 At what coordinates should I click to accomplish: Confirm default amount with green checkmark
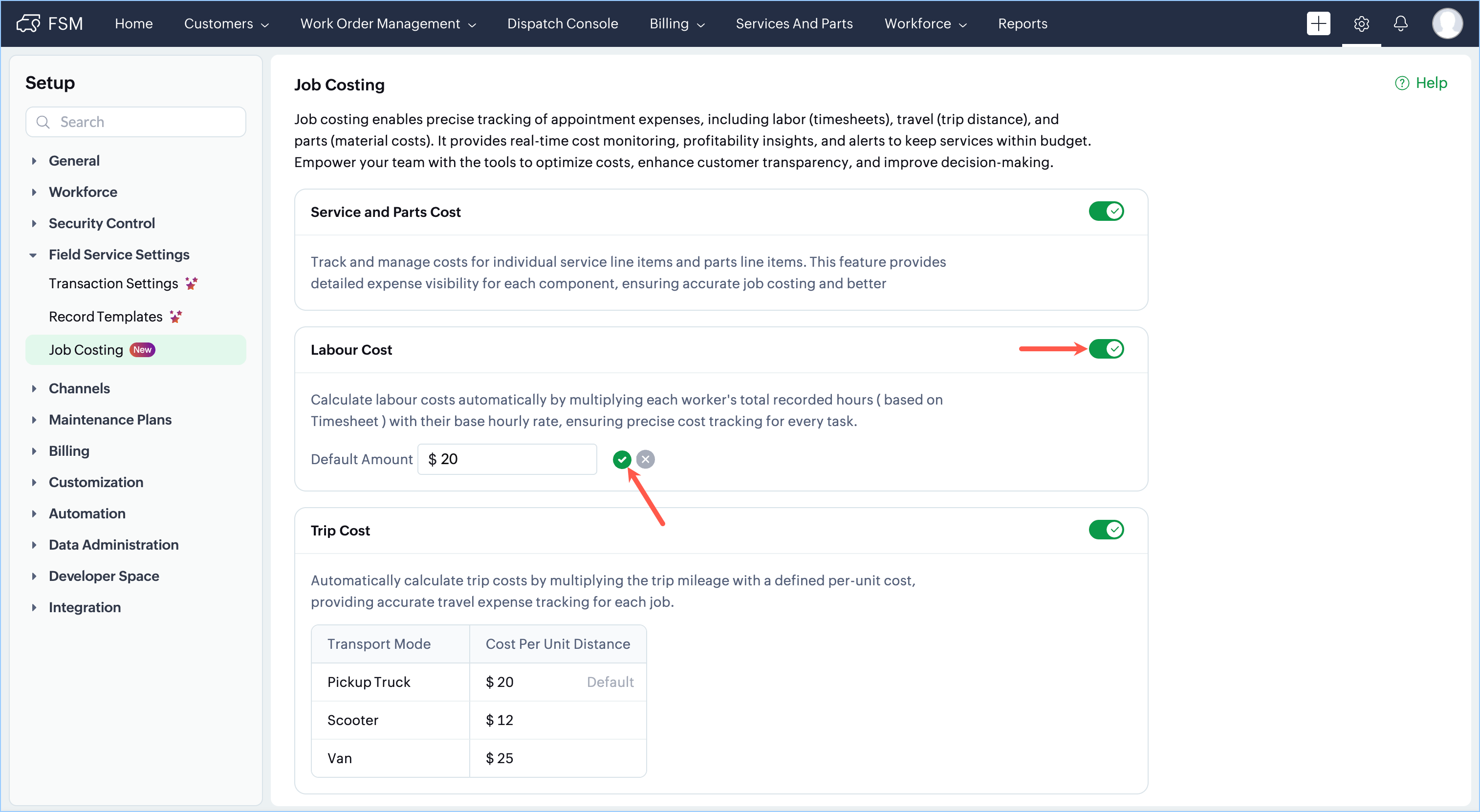[x=622, y=459]
